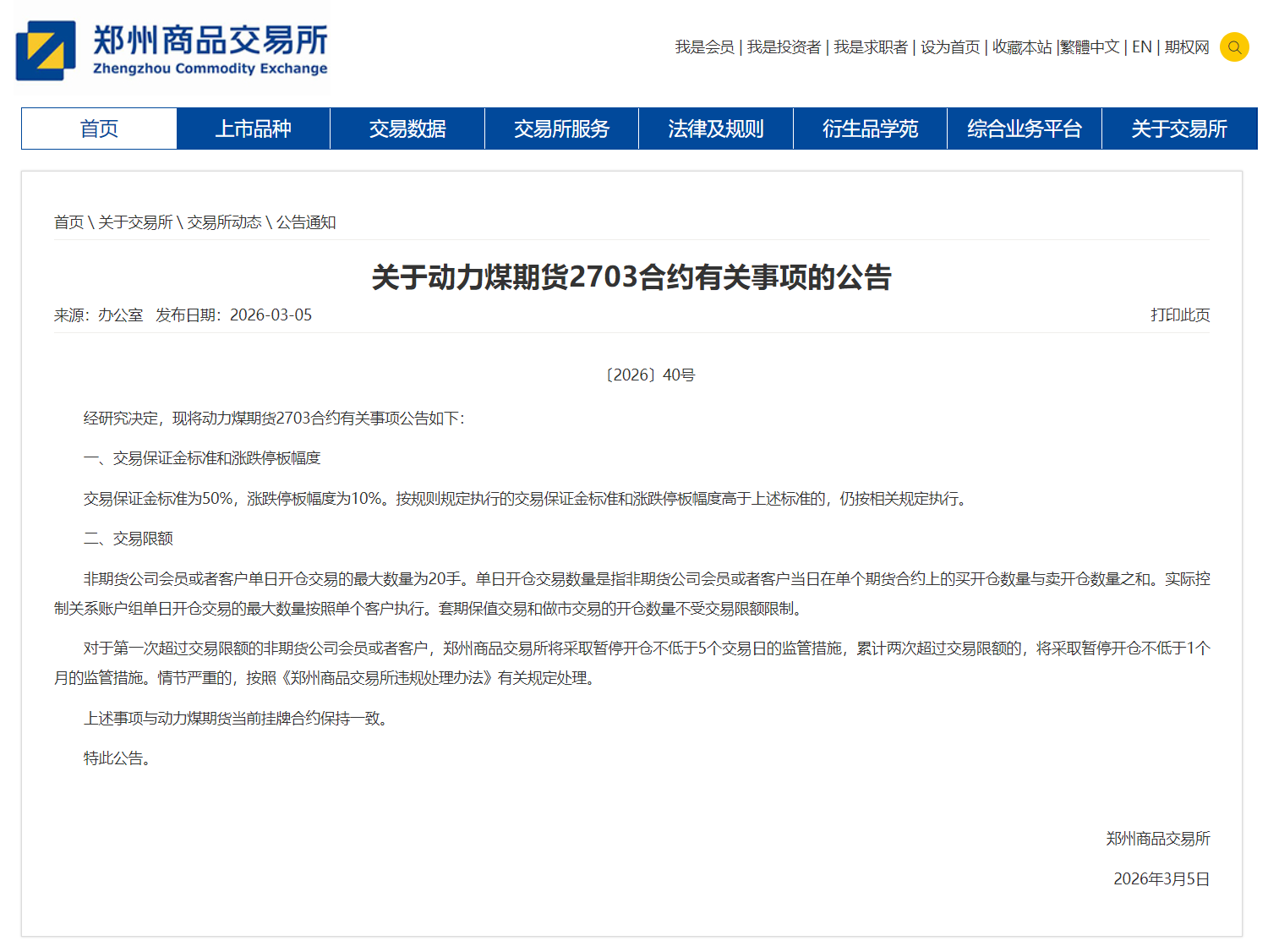The image size is (1268, 952).
Task: Select the 交易数据 menu item
Action: click(x=407, y=129)
